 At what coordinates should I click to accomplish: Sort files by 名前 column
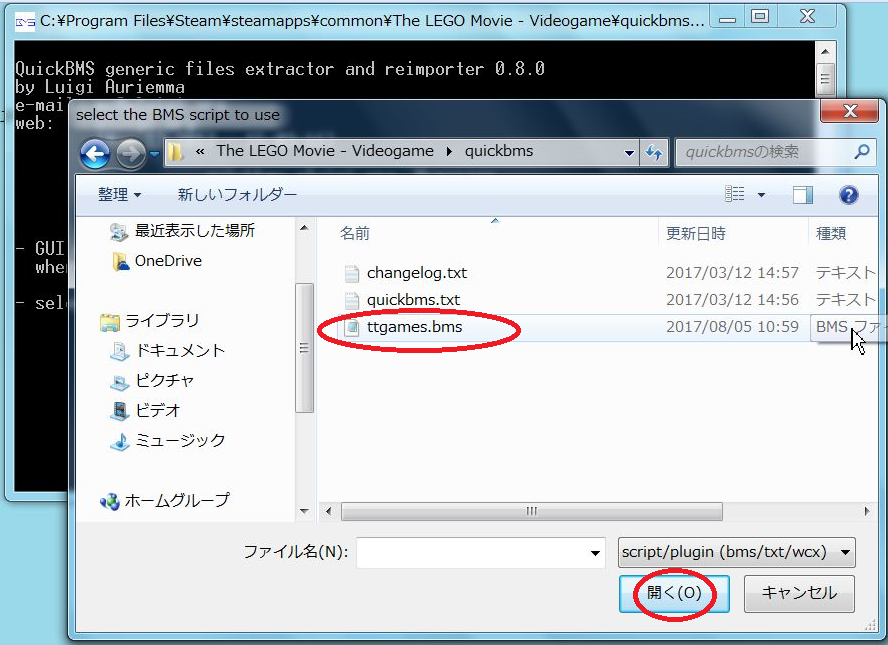pyautogui.click(x=355, y=233)
